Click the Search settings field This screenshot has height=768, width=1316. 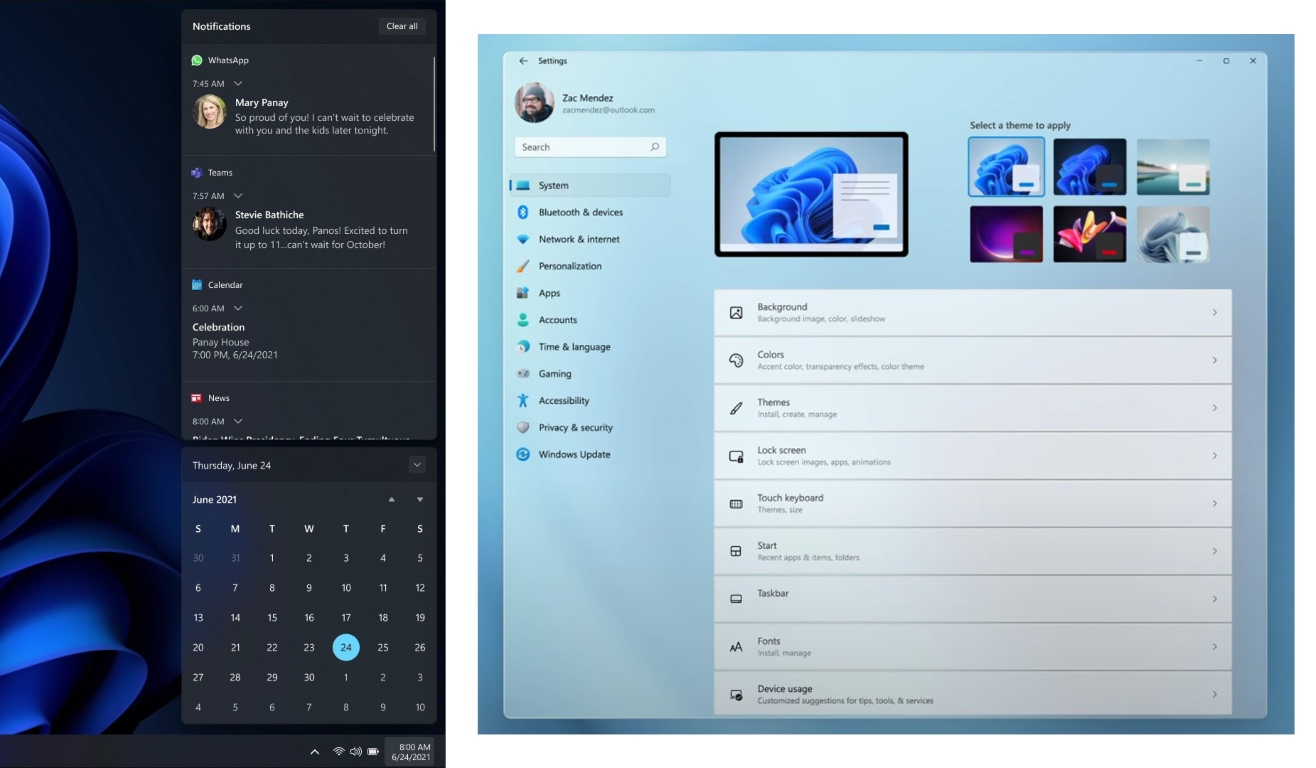coord(590,147)
